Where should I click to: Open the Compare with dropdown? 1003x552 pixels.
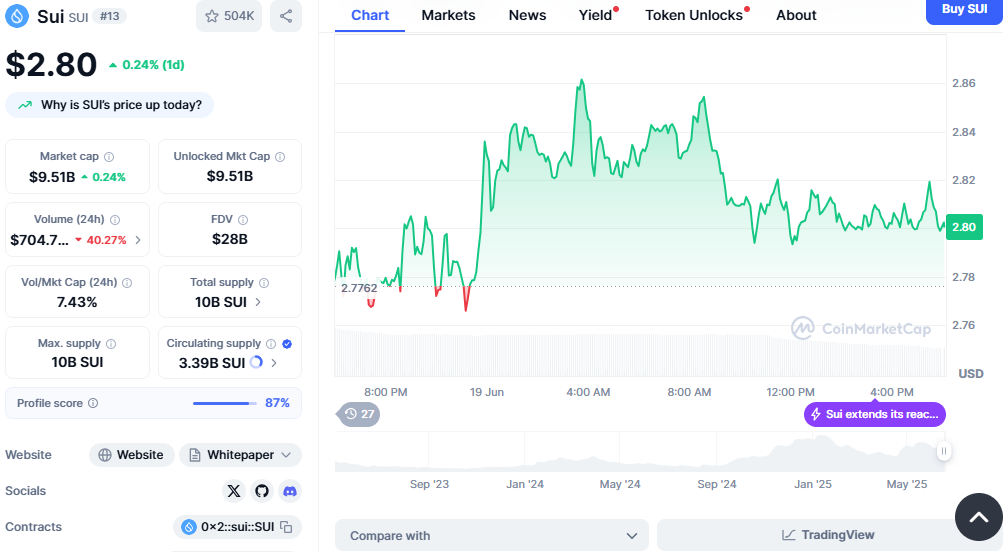tap(492, 535)
